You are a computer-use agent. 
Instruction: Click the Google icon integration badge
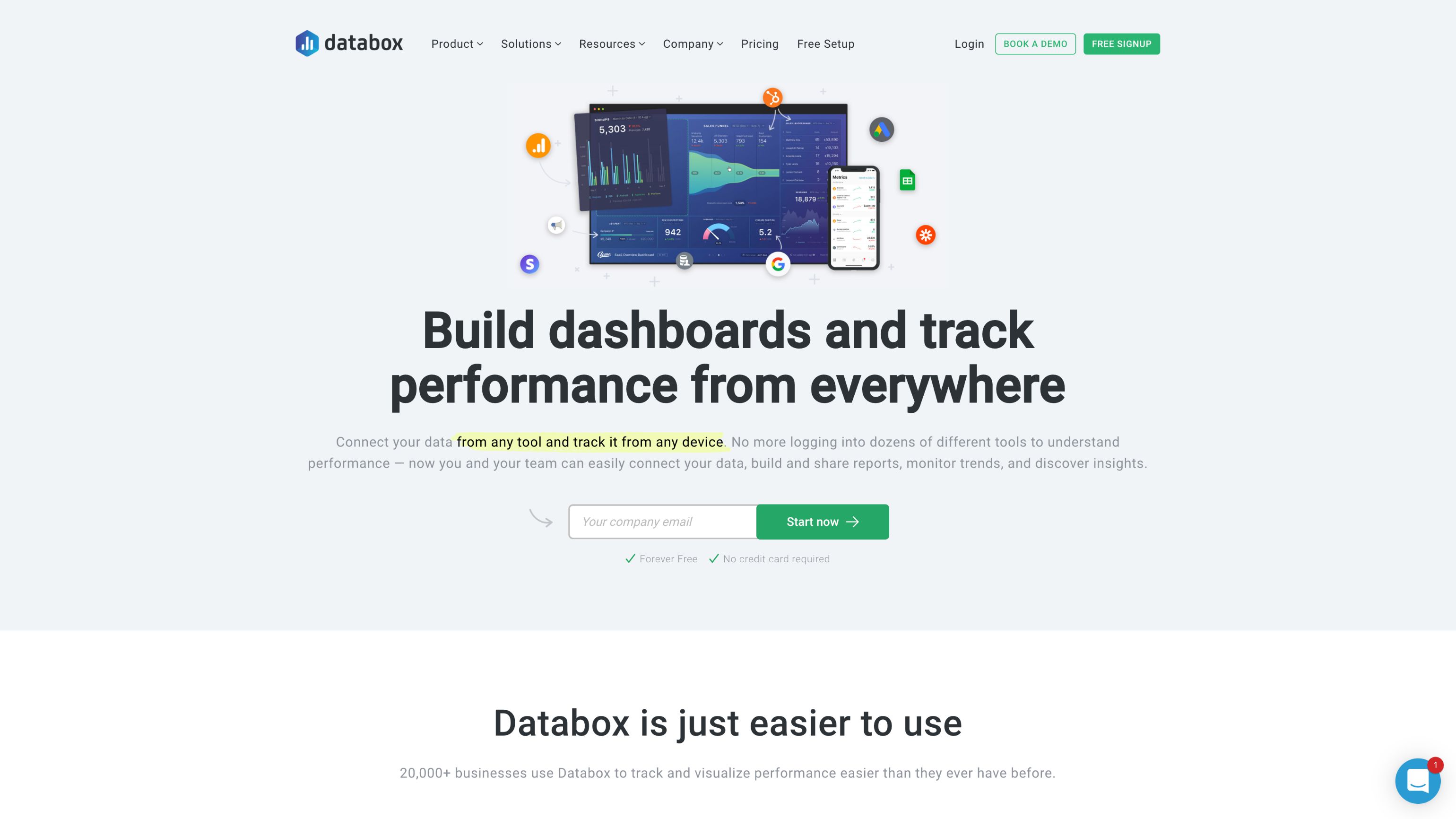(x=778, y=264)
